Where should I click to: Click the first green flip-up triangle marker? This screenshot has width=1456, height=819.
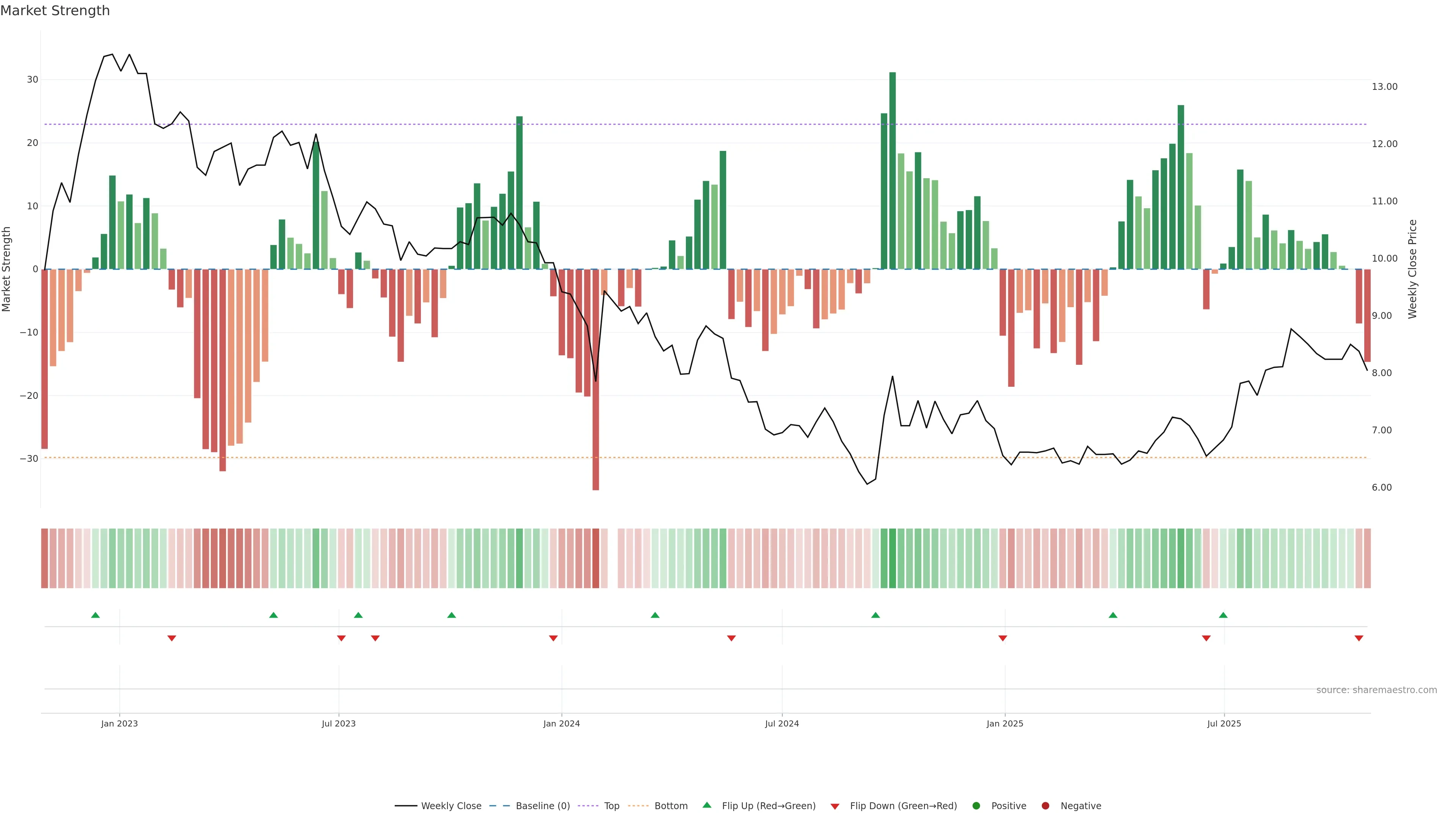pos(96,615)
